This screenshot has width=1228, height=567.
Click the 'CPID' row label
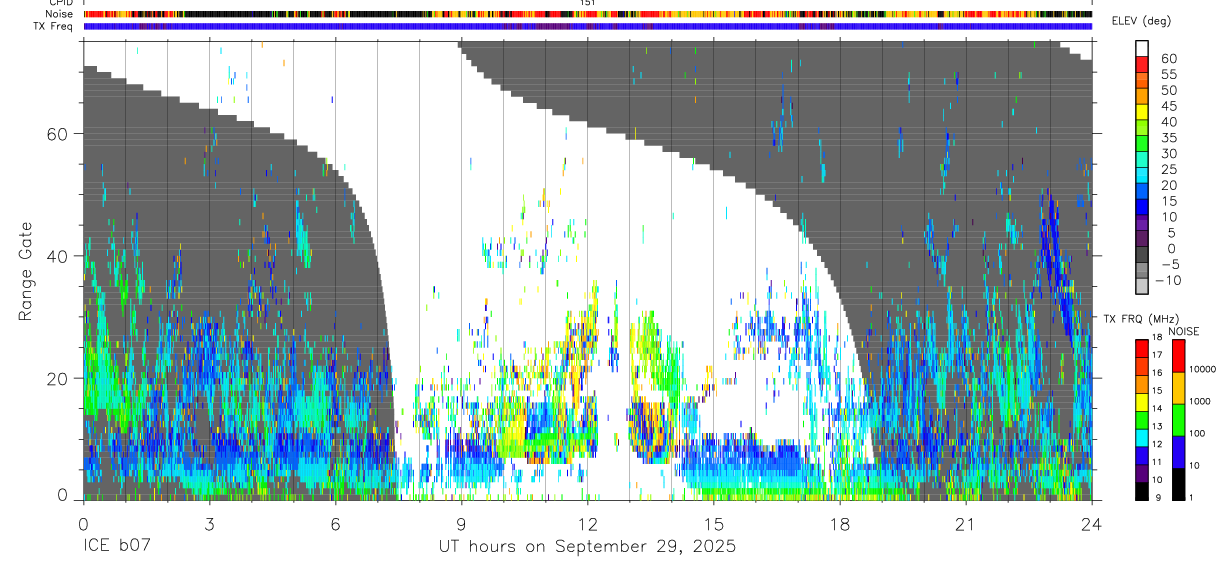coord(60,3)
